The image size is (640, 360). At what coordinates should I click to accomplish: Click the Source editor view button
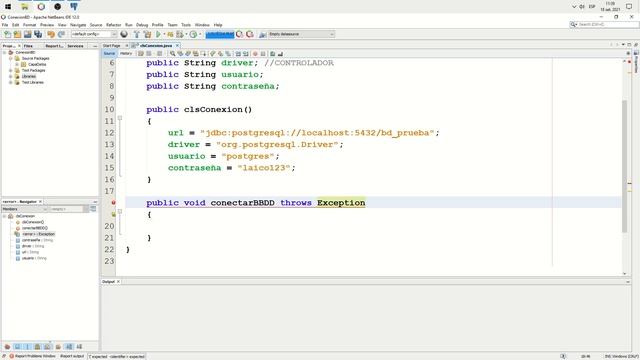109,53
